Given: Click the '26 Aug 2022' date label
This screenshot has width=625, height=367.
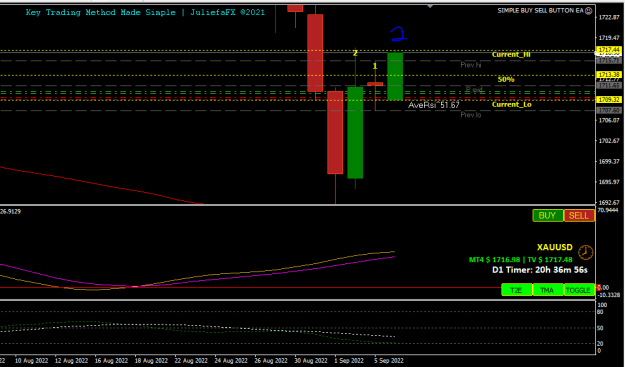Looking at the screenshot, I should click(271, 361).
